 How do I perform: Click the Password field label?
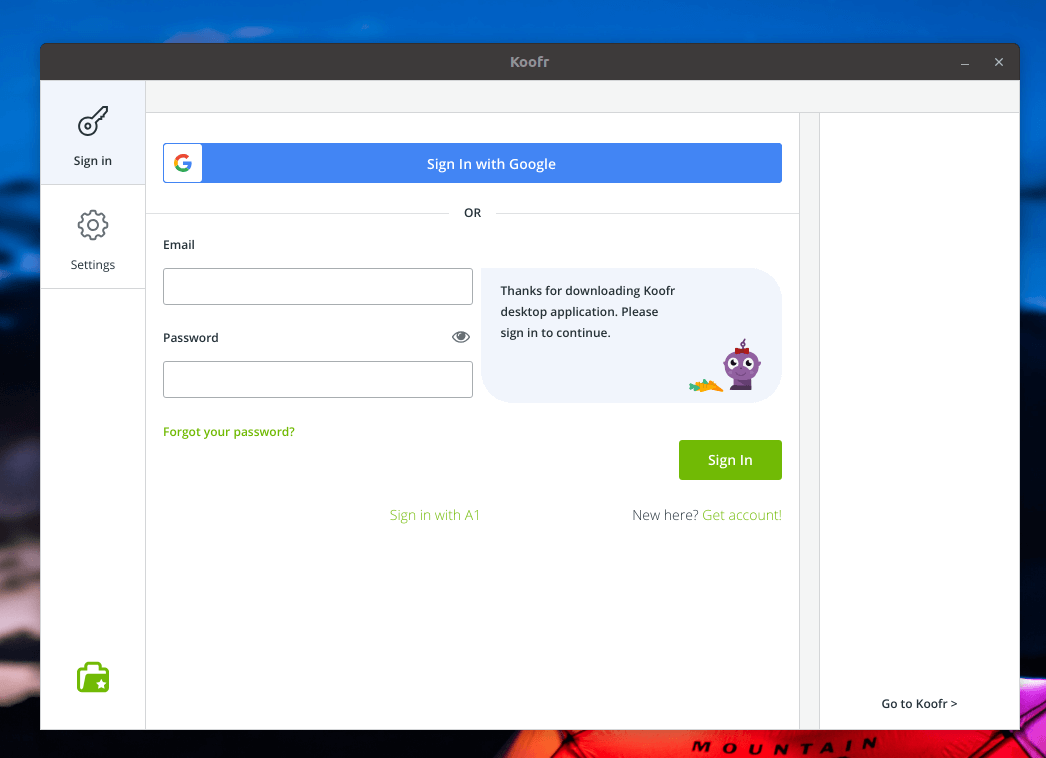pos(191,338)
